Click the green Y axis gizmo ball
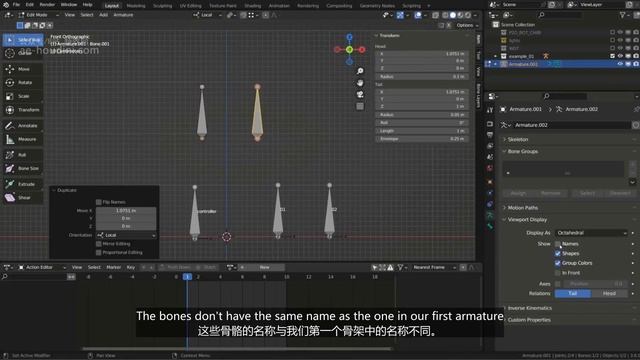This screenshot has height=360, width=640. click(x=349, y=49)
